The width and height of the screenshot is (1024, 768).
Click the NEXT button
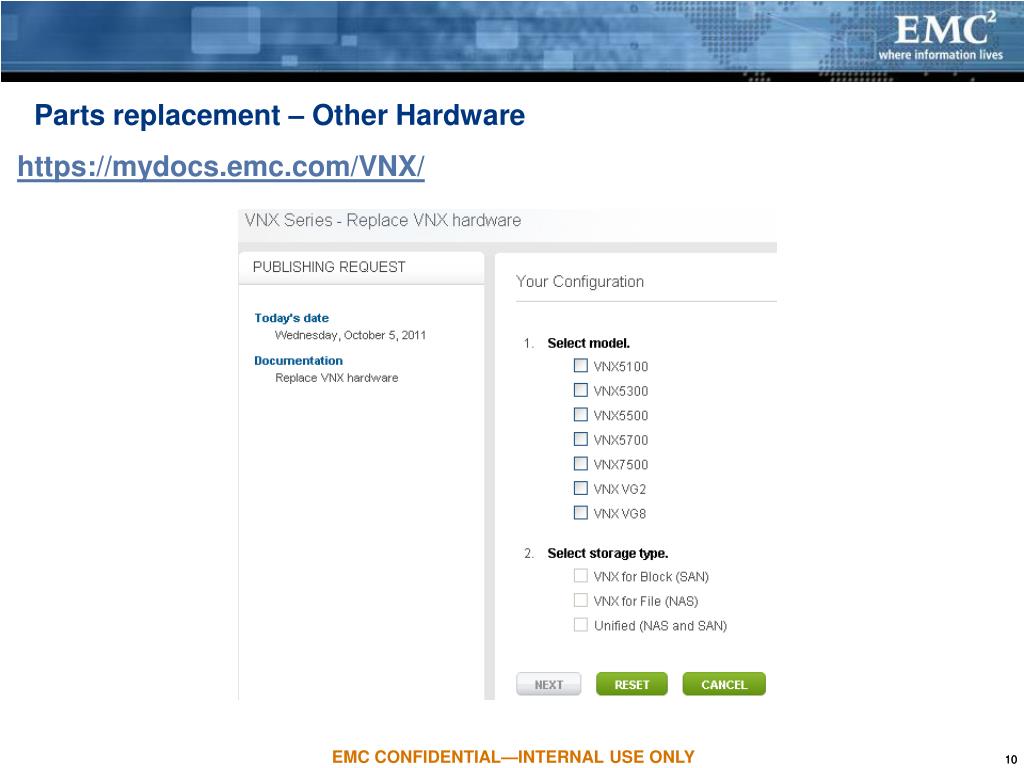(549, 684)
